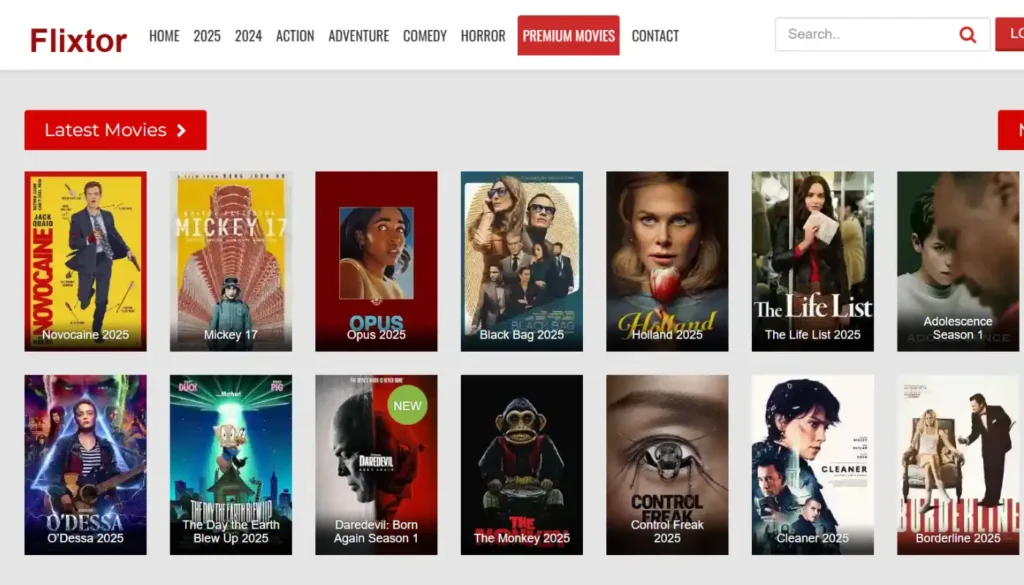
Task: Go to the CONTACT page
Action: [655, 35]
